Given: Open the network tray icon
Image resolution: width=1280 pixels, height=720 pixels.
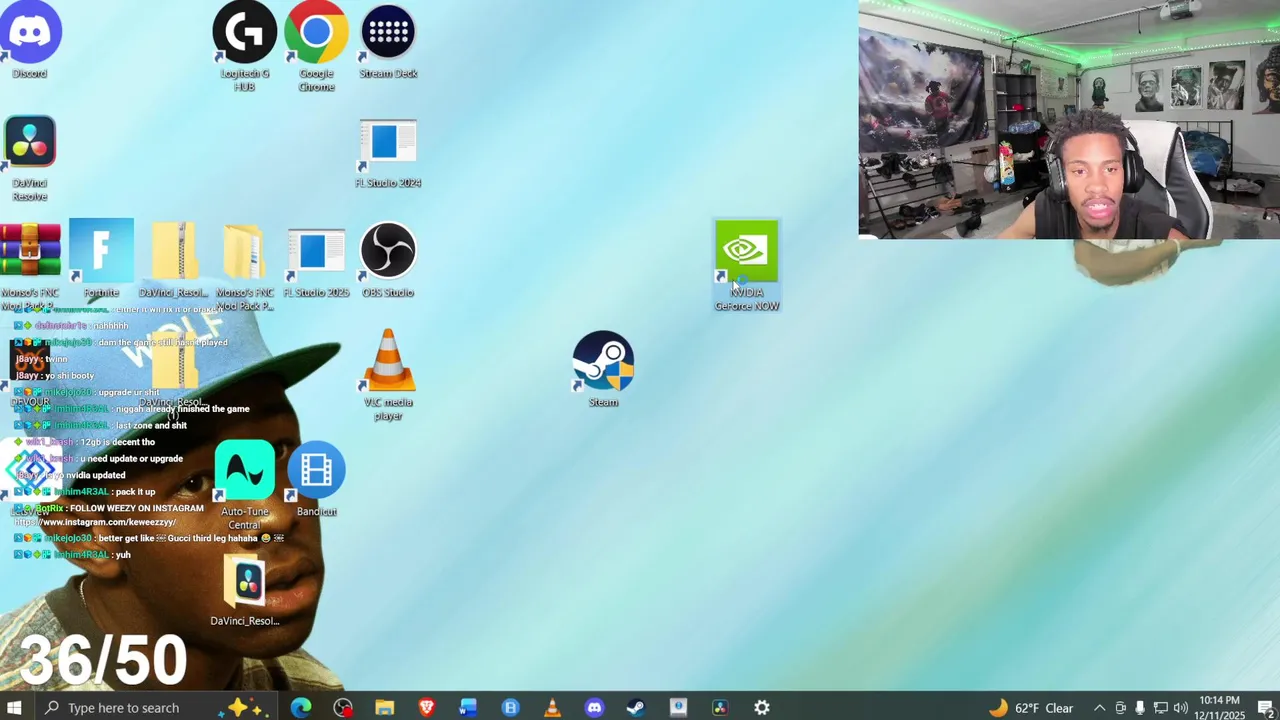Looking at the screenshot, I should (x=1160, y=708).
